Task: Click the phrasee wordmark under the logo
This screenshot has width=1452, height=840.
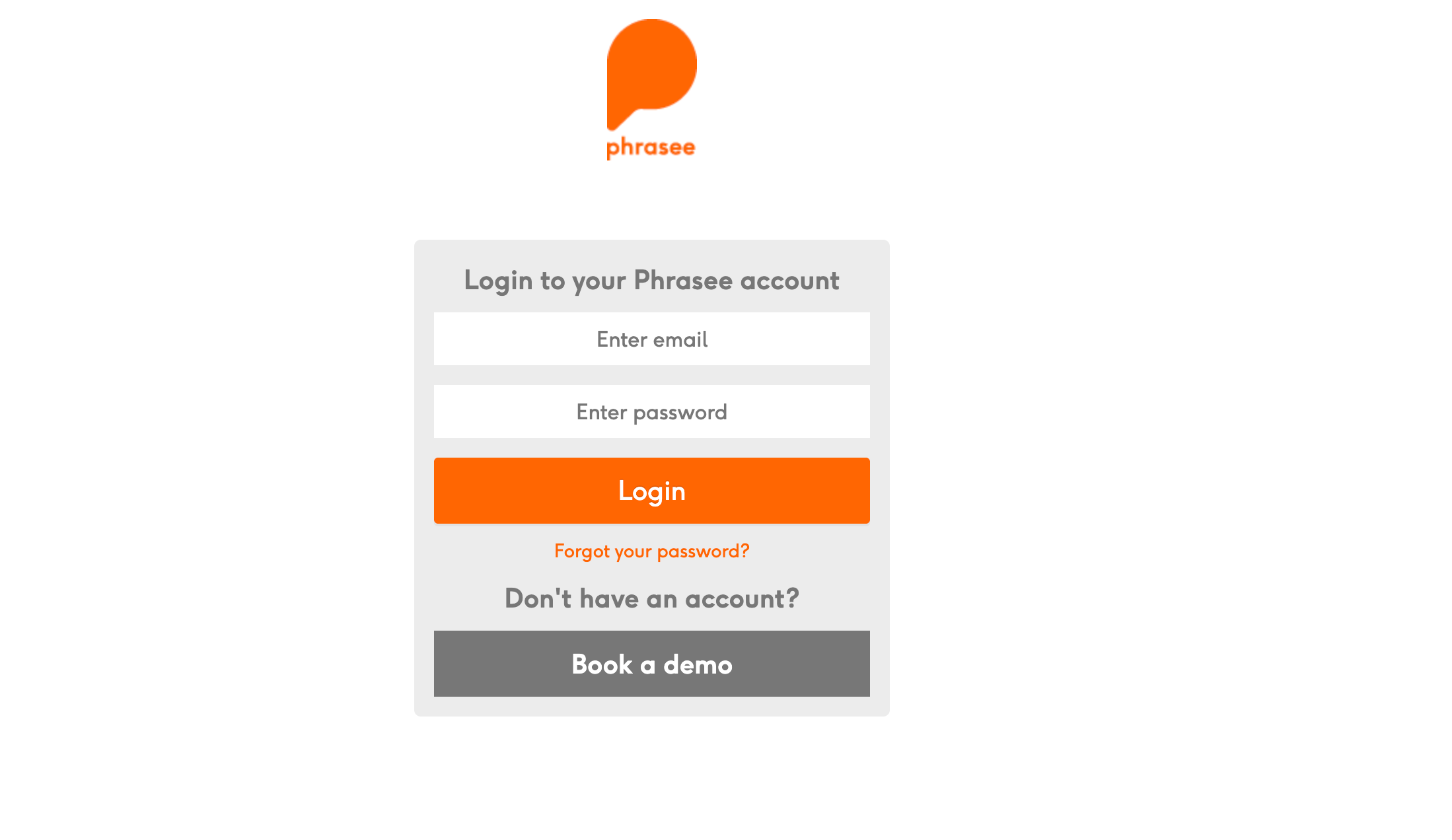Action: tap(650, 147)
